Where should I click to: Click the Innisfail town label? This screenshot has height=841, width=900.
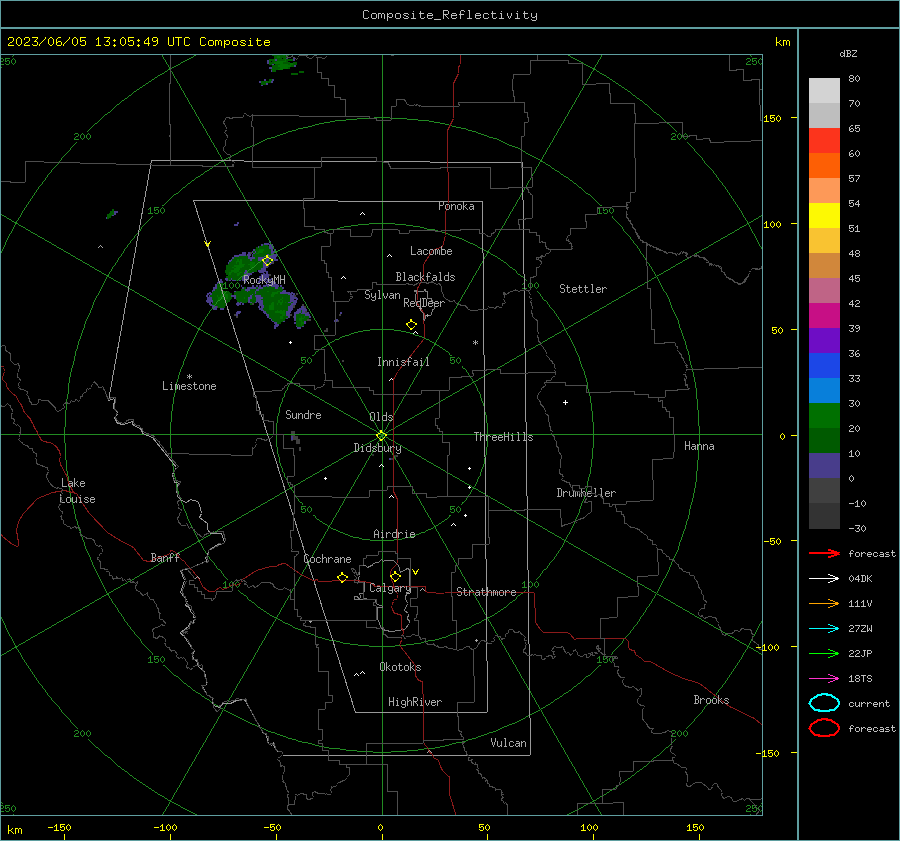[403, 362]
